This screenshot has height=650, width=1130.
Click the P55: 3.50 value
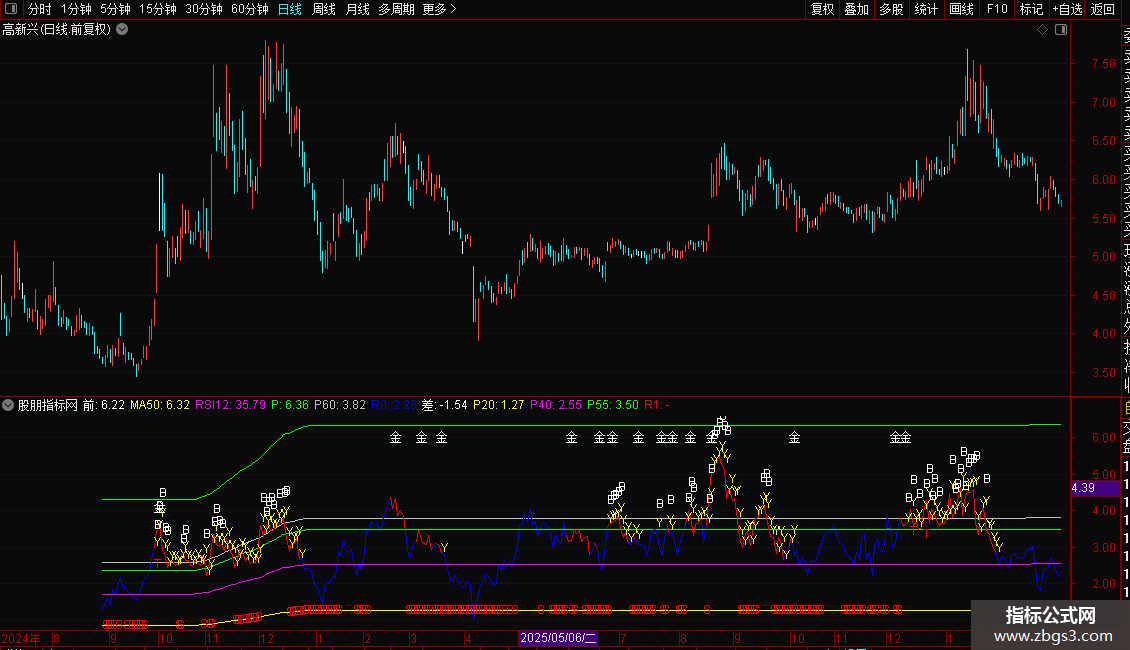click(613, 405)
